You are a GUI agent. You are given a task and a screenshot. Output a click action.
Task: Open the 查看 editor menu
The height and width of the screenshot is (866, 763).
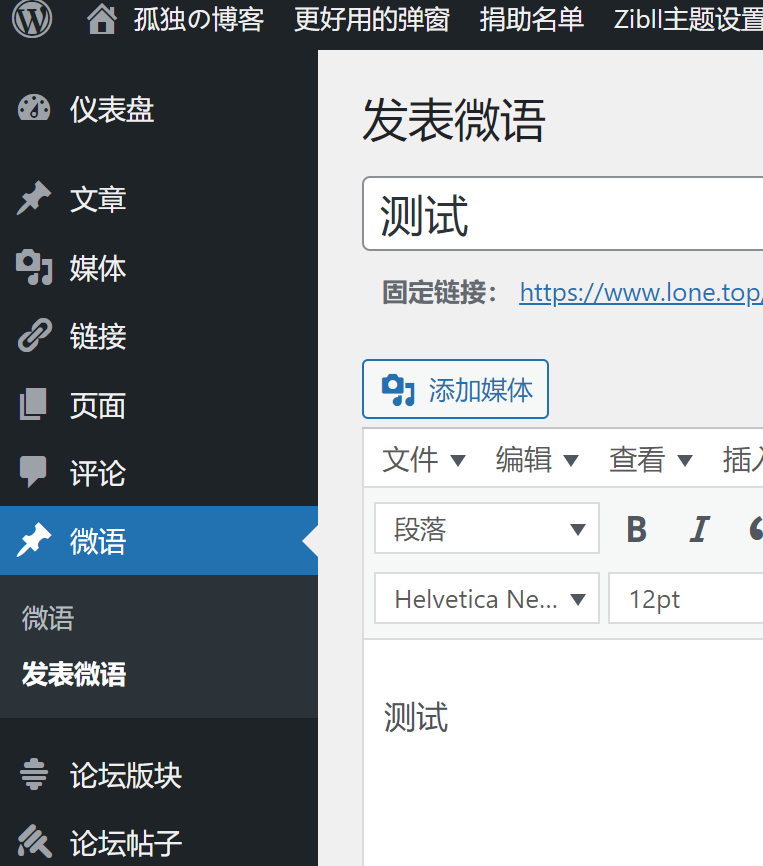(651, 459)
